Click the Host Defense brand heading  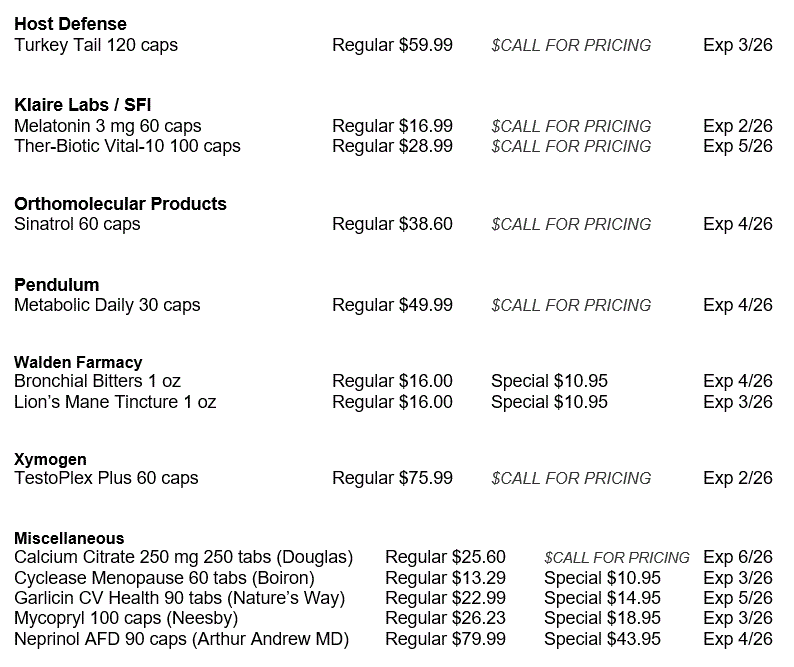[x=70, y=24]
